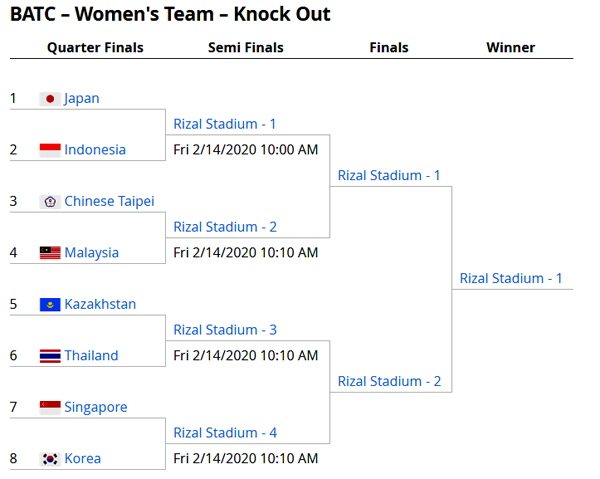Open the Rizal Stadium - 1 final match

coord(511,278)
